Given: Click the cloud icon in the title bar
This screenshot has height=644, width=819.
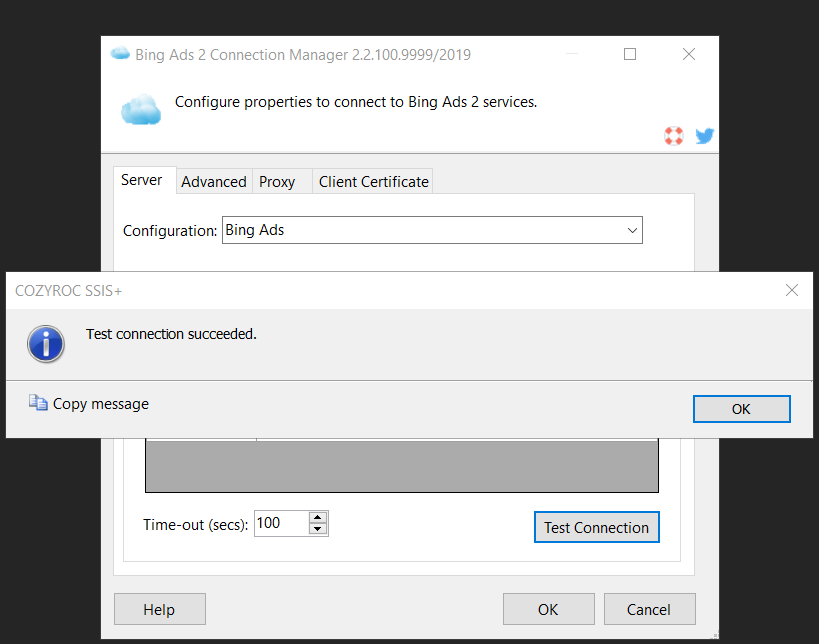Looking at the screenshot, I should pos(120,53).
